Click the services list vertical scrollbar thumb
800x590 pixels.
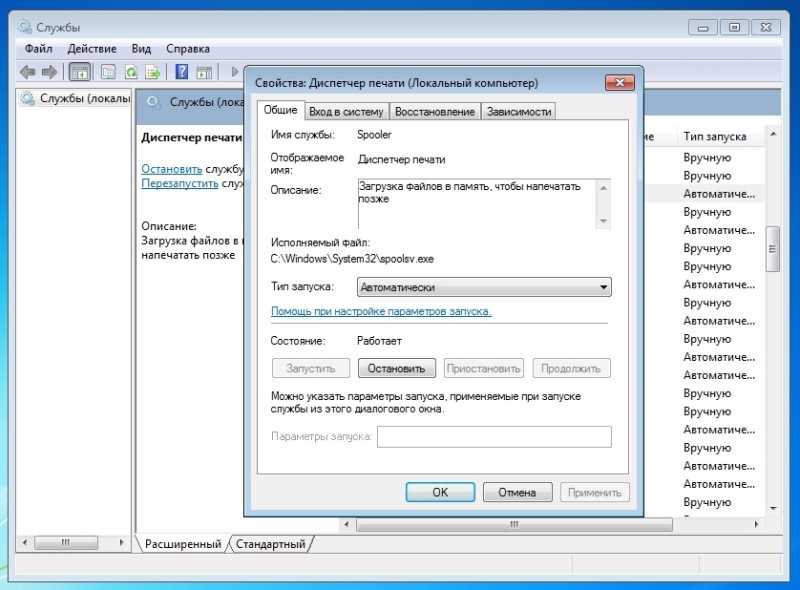tap(772, 249)
